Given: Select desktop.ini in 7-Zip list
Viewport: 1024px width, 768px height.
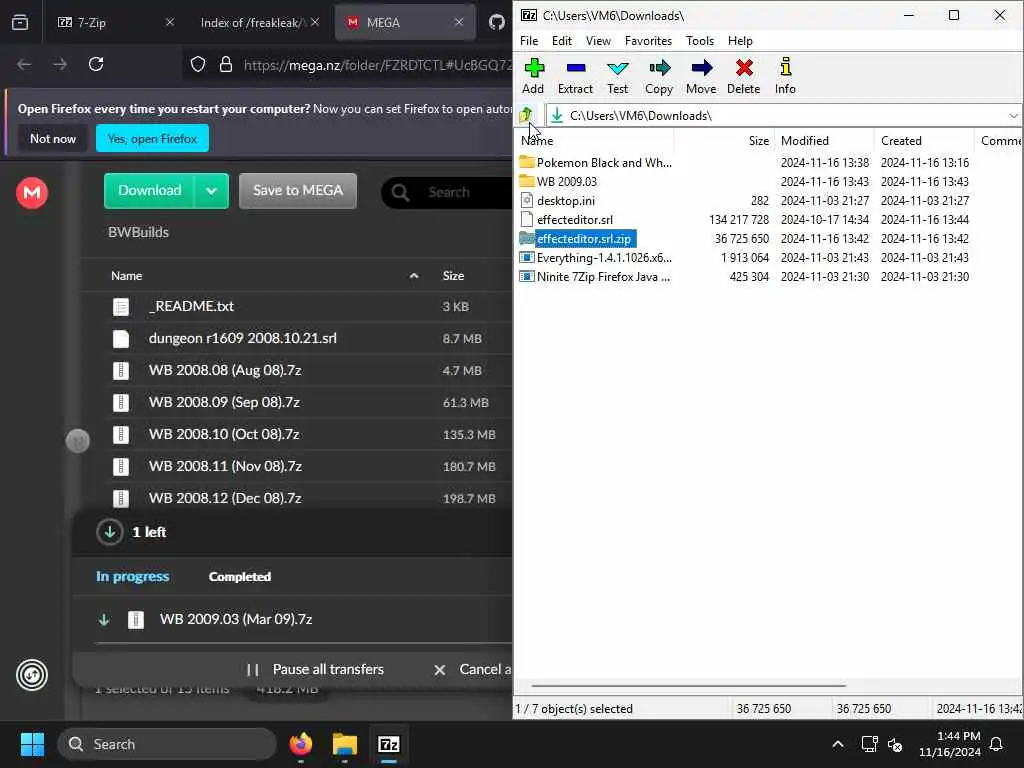Looking at the screenshot, I should (558, 200).
